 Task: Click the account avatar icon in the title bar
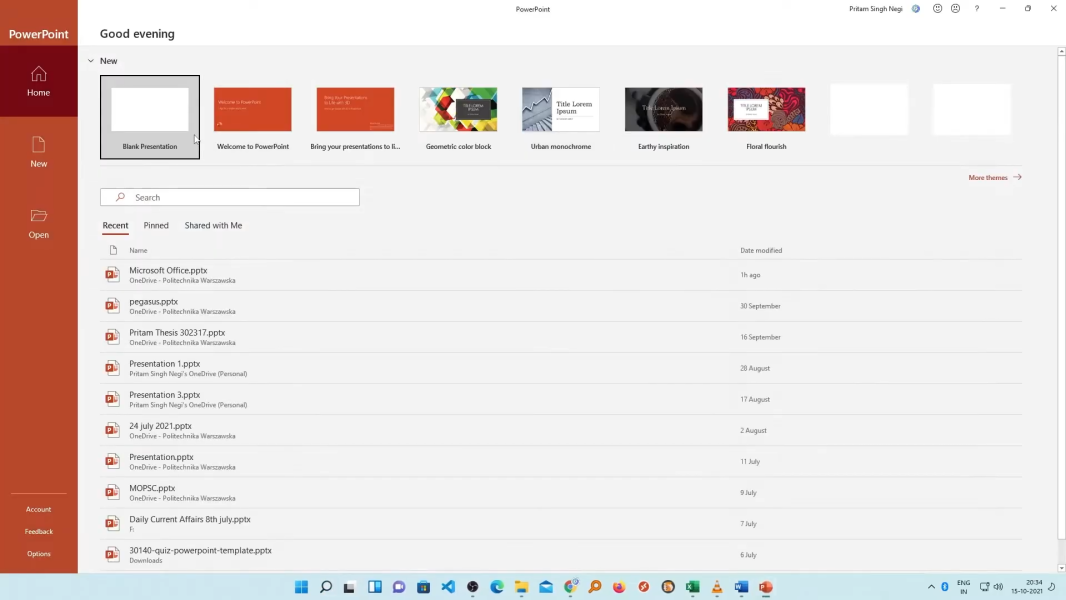pos(916,9)
